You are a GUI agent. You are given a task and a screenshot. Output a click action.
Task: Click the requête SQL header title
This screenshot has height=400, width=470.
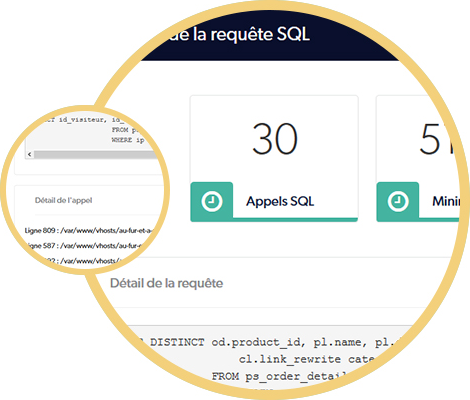(240, 34)
